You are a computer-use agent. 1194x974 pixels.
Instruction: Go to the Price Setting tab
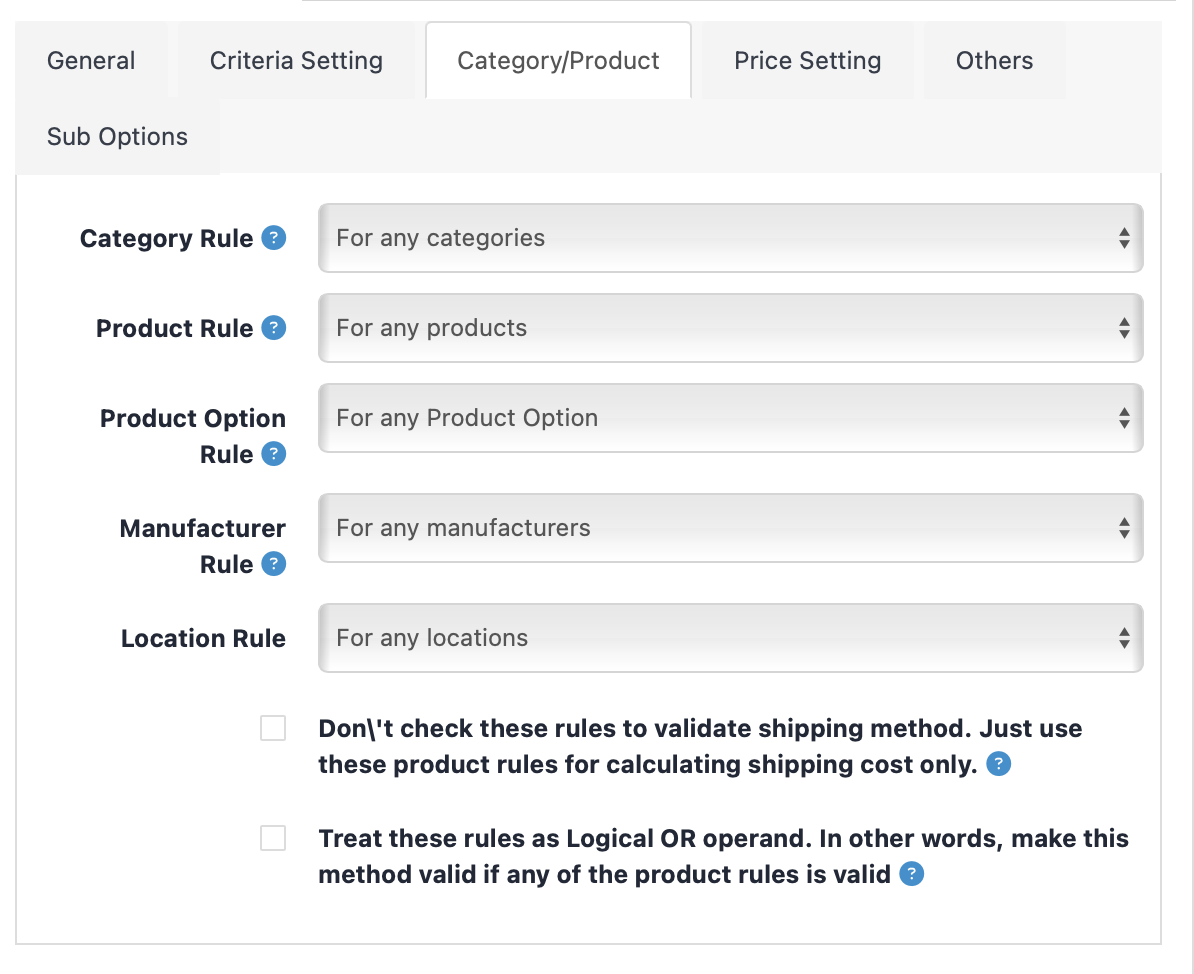(x=807, y=61)
